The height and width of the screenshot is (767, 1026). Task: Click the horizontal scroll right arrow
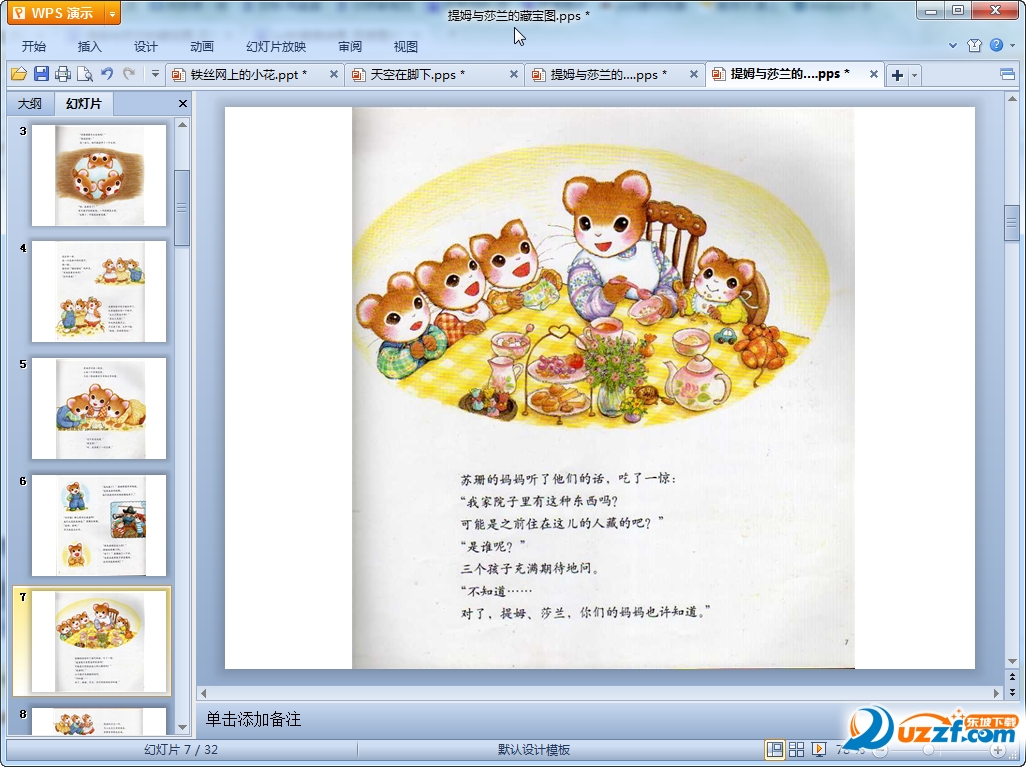click(997, 693)
